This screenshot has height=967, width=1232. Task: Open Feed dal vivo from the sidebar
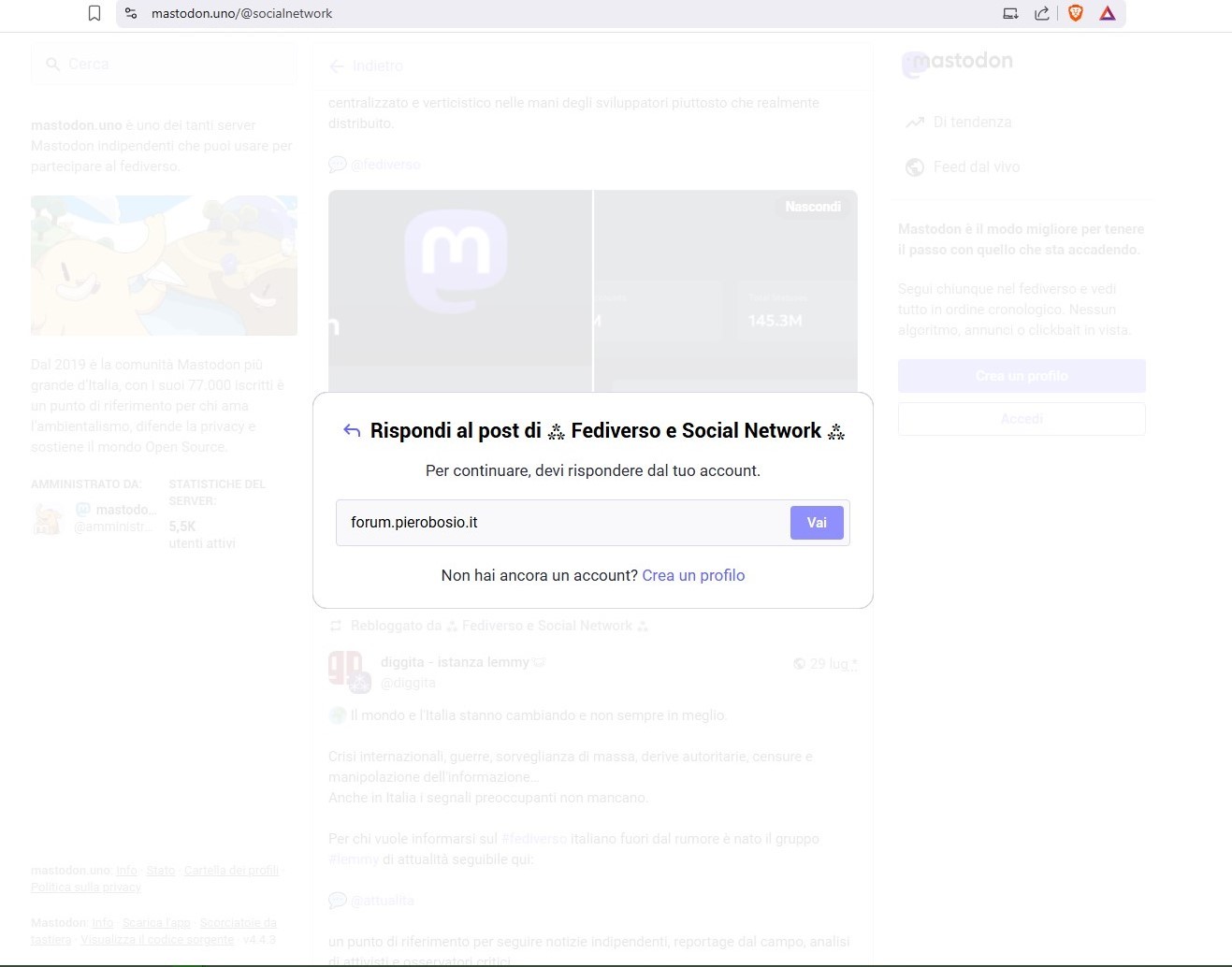tap(976, 166)
